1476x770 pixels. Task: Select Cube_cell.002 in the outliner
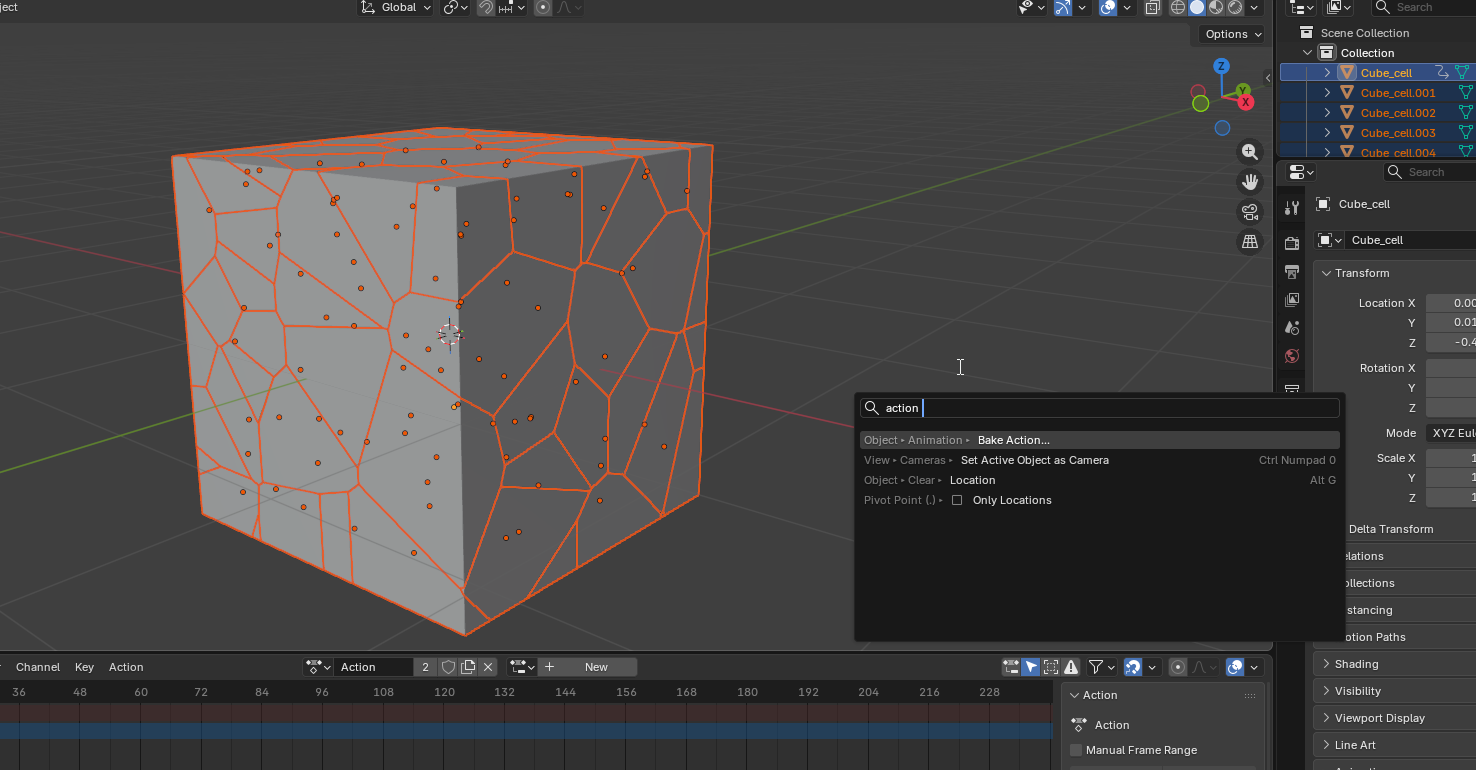point(1398,113)
